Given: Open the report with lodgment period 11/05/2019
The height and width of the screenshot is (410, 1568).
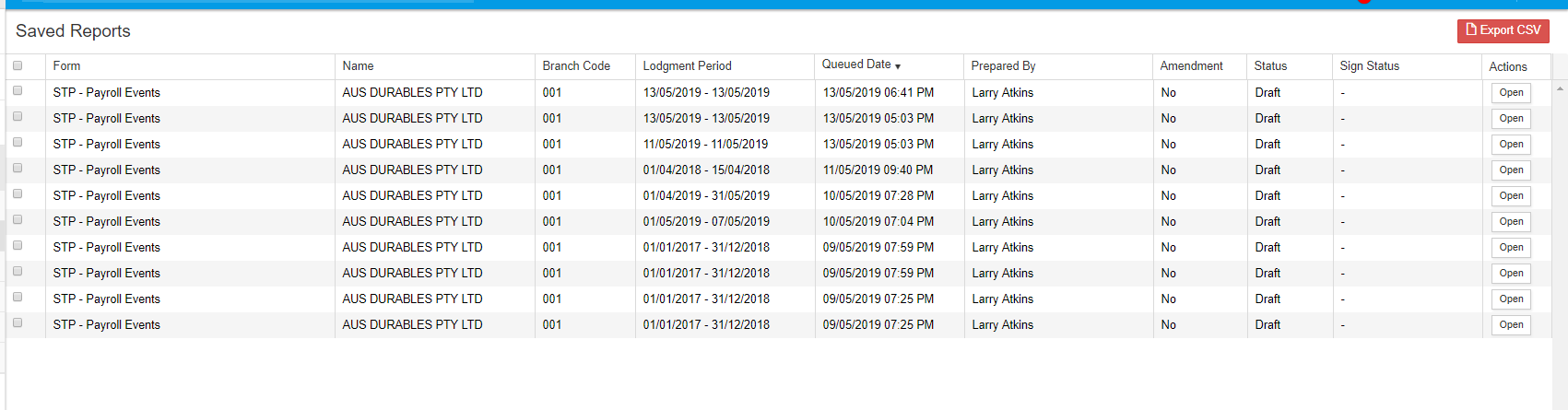Looking at the screenshot, I should (1511, 145).
